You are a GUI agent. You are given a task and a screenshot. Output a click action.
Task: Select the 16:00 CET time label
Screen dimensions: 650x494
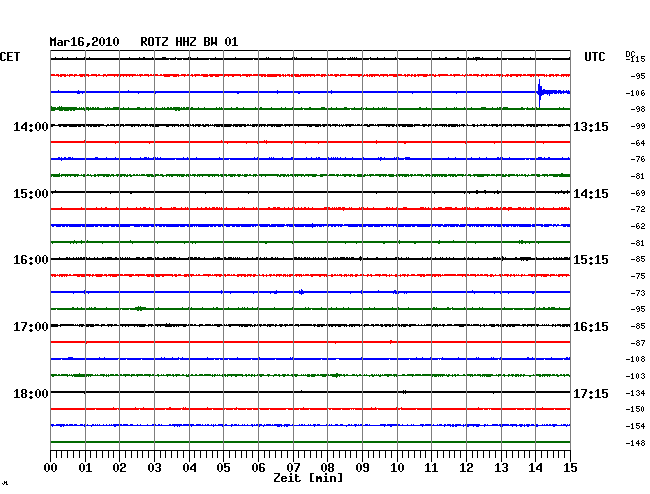[x=31, y=260]
